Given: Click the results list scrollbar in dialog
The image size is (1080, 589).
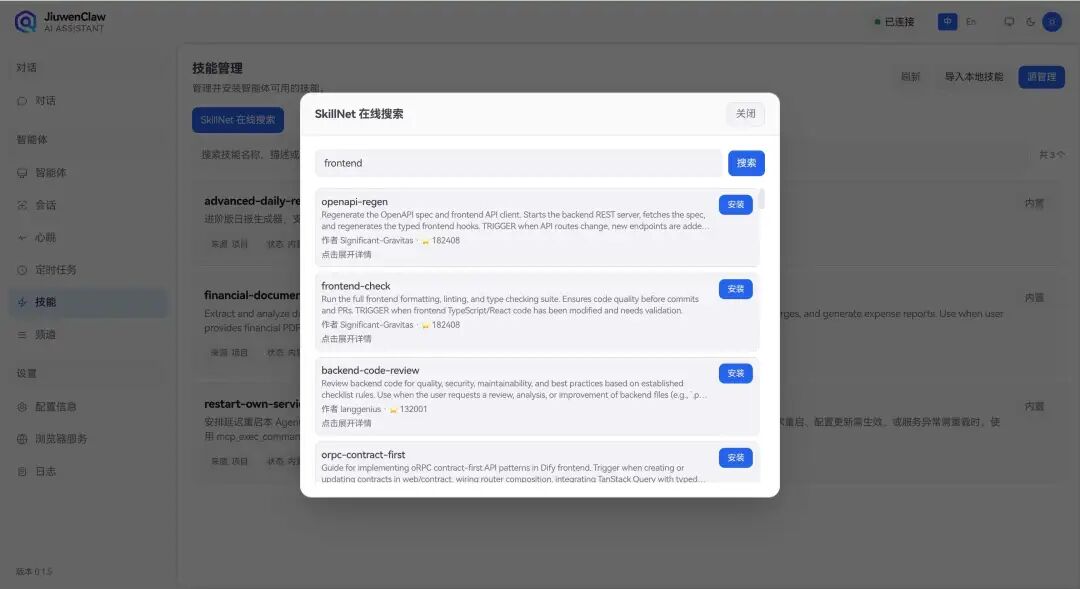Looking at the screenshot, I should coord(762,200).
